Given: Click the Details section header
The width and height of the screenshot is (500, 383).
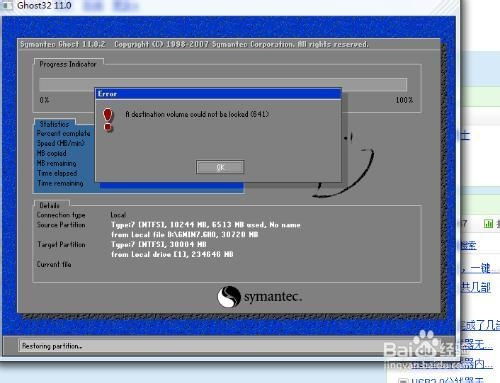Looking at the screenshot, I should point(50,205).
